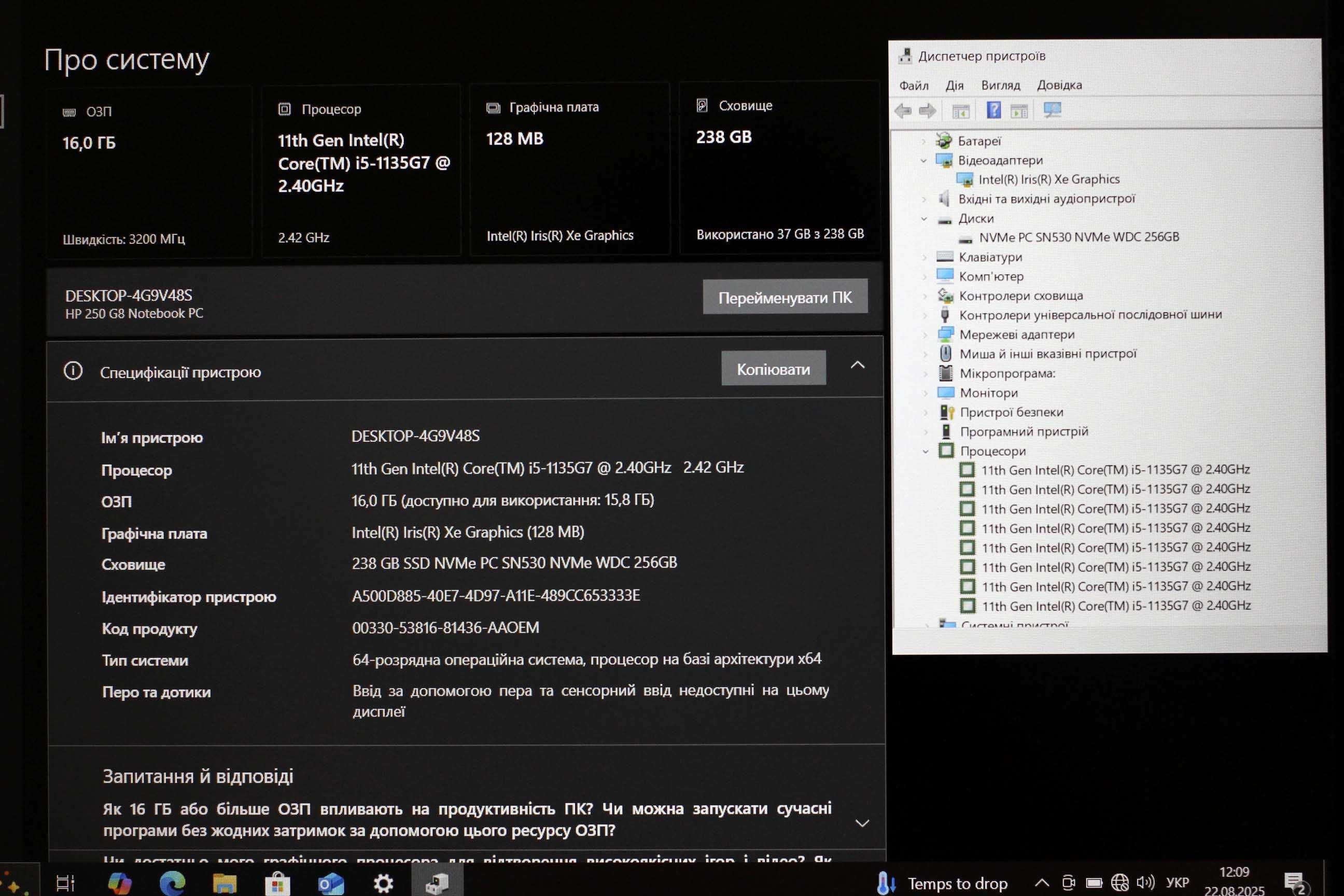Show hidden tray icons chevron
1344x896 pixels.
tap(1042, 883)
